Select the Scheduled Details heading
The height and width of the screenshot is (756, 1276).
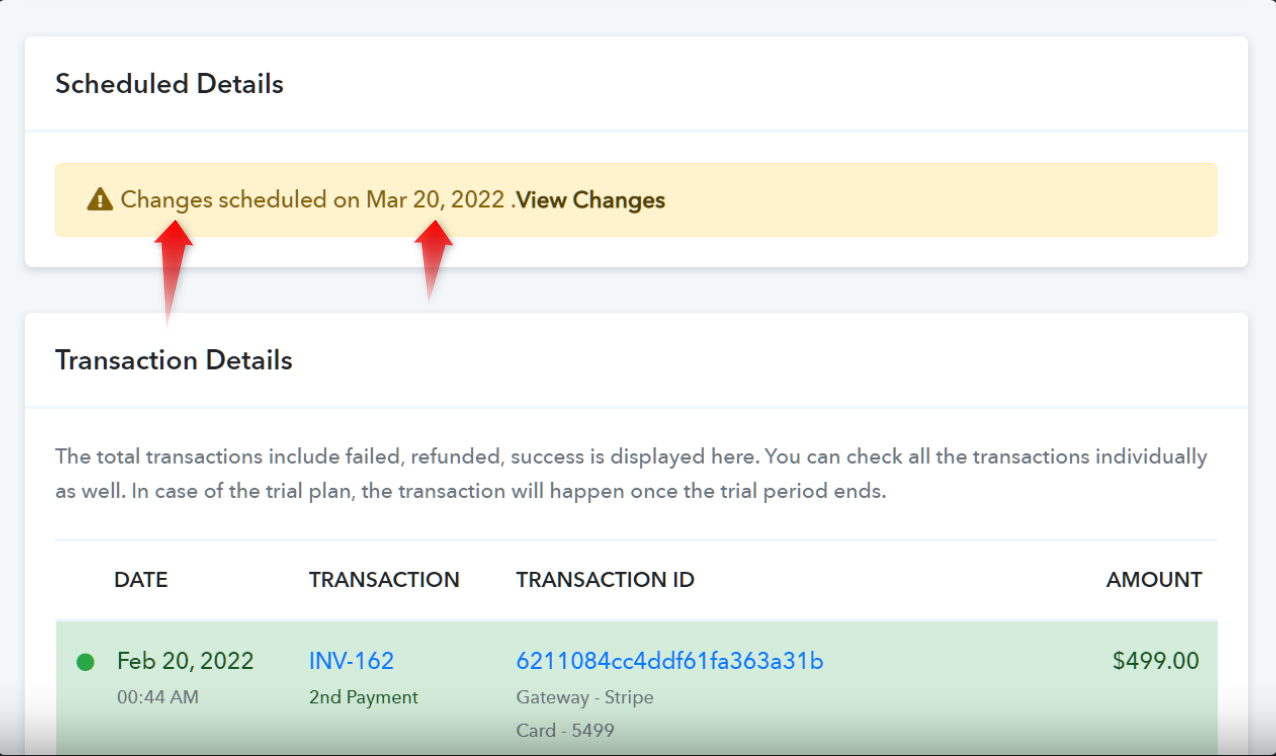(169, 84)
